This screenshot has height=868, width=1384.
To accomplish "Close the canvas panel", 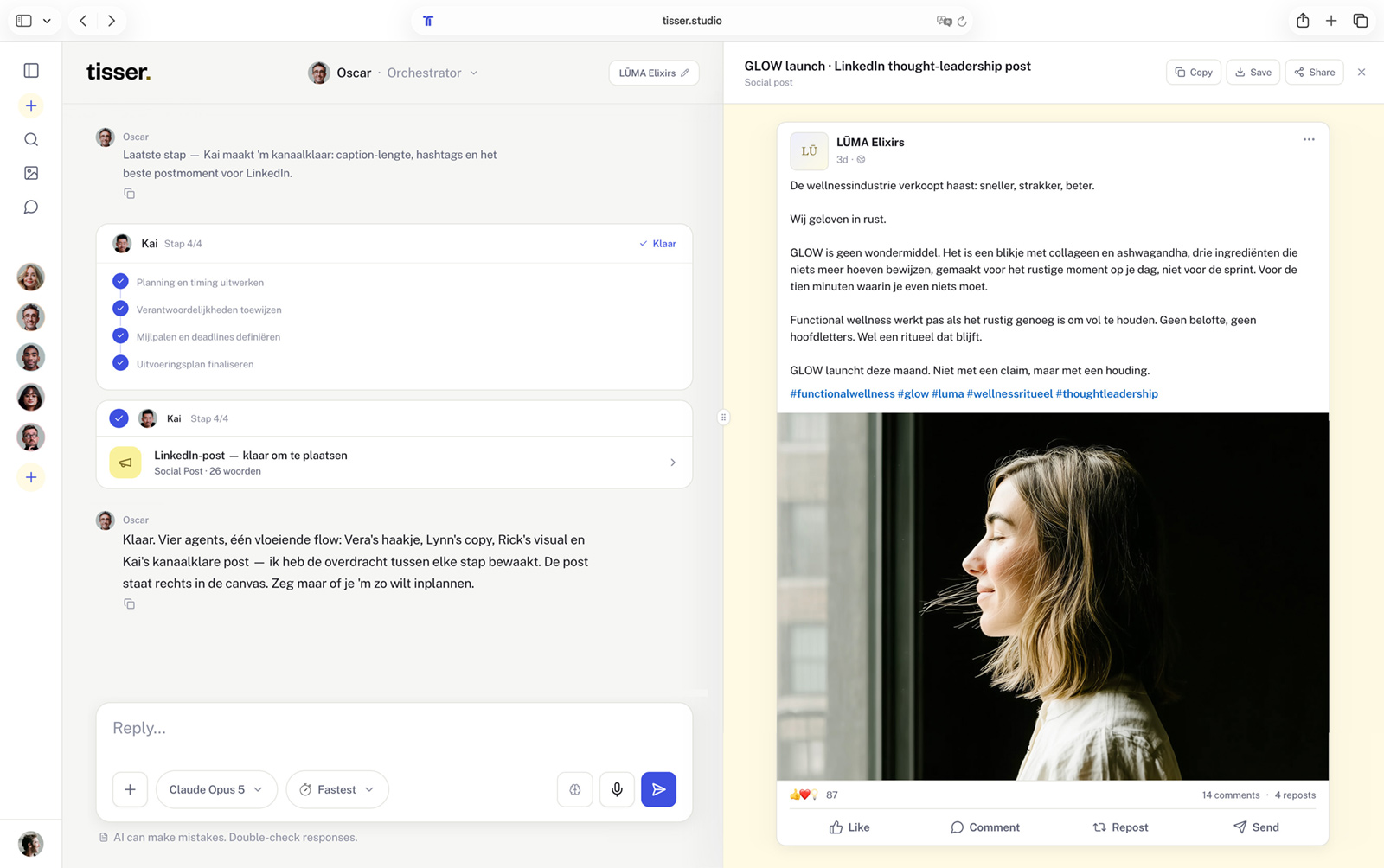I will [x=1362, y=73].
